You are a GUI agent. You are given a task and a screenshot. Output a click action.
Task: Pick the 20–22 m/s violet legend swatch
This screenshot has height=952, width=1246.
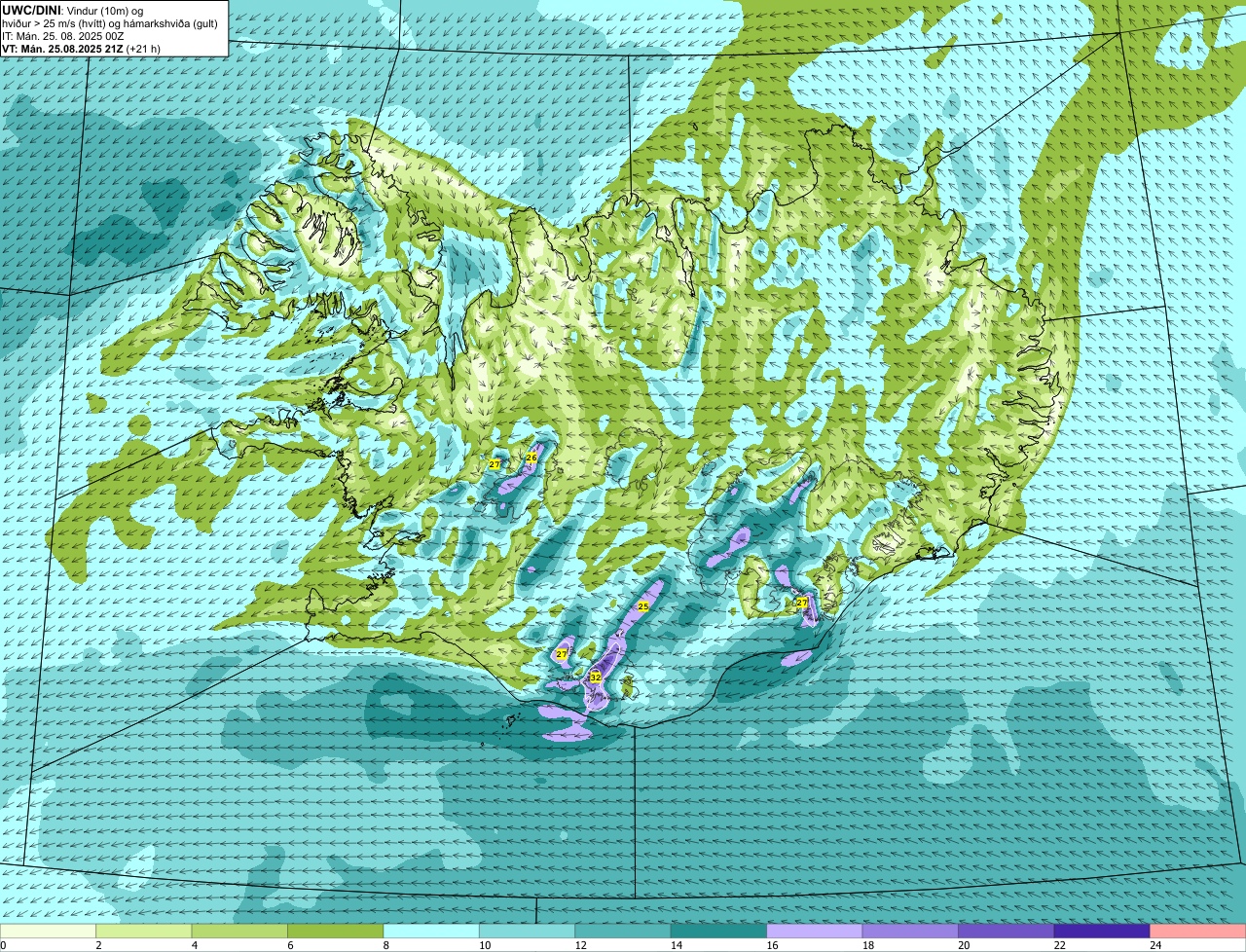[1007, 932]
